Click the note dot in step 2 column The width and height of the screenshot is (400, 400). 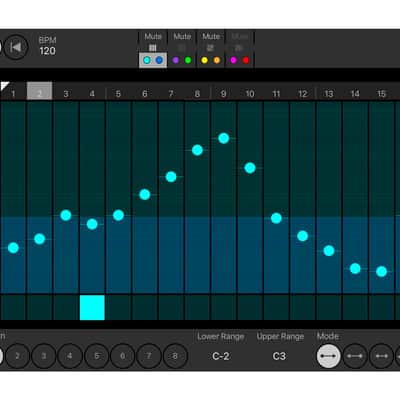point(40,239)
